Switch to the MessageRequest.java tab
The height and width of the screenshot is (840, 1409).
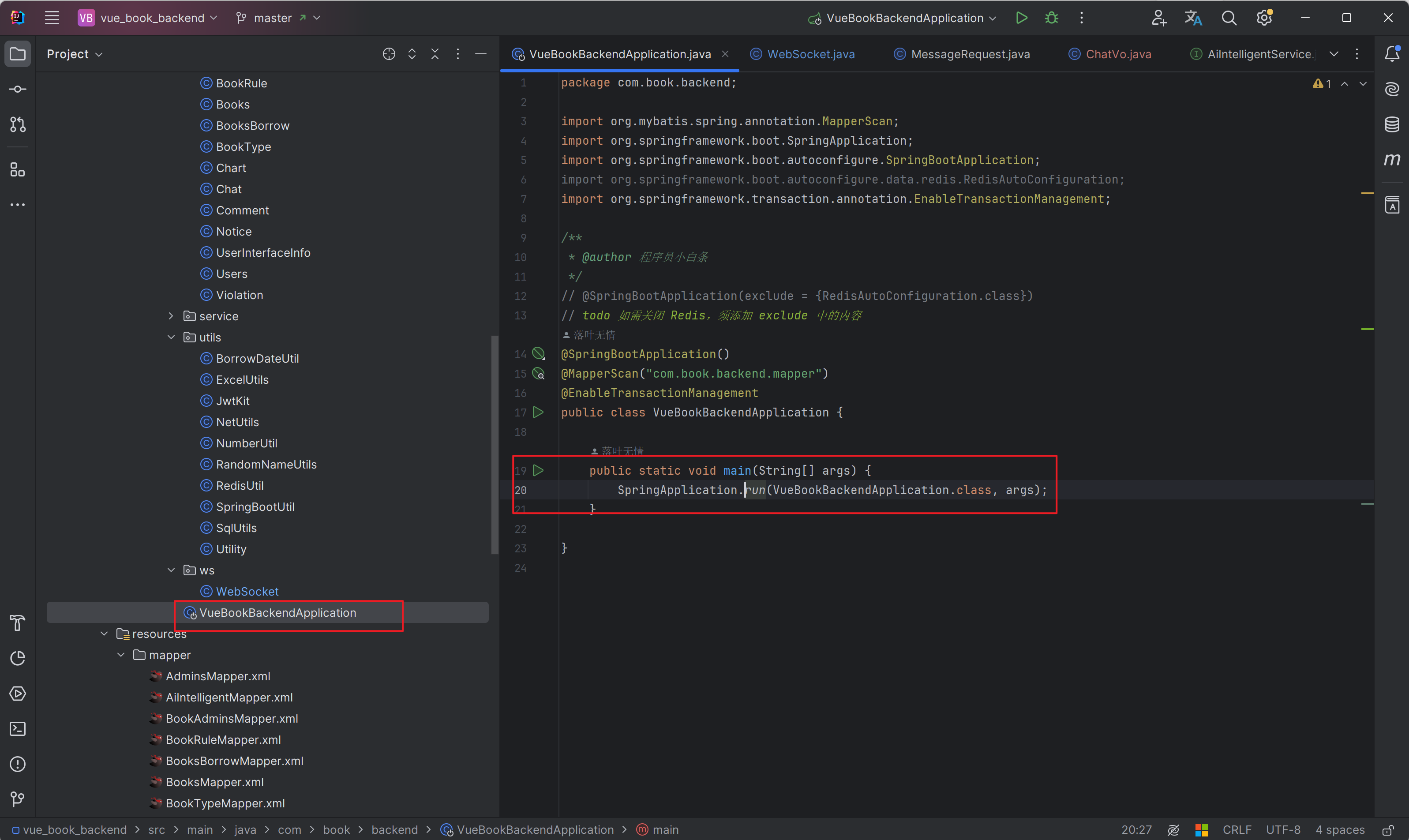click(x=969, y=54)
